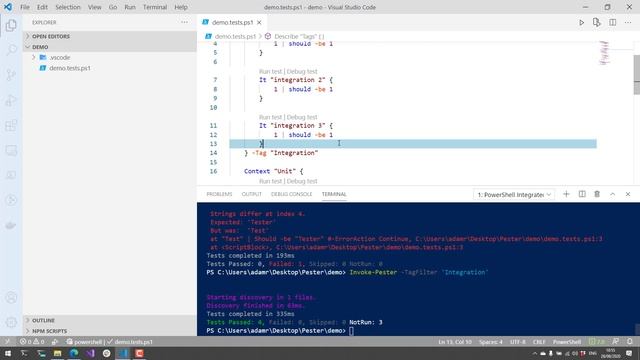The image size is (640, 360).
Task: Open Explorer panel More Actions ellipsis
Action: tap(184, 22)
